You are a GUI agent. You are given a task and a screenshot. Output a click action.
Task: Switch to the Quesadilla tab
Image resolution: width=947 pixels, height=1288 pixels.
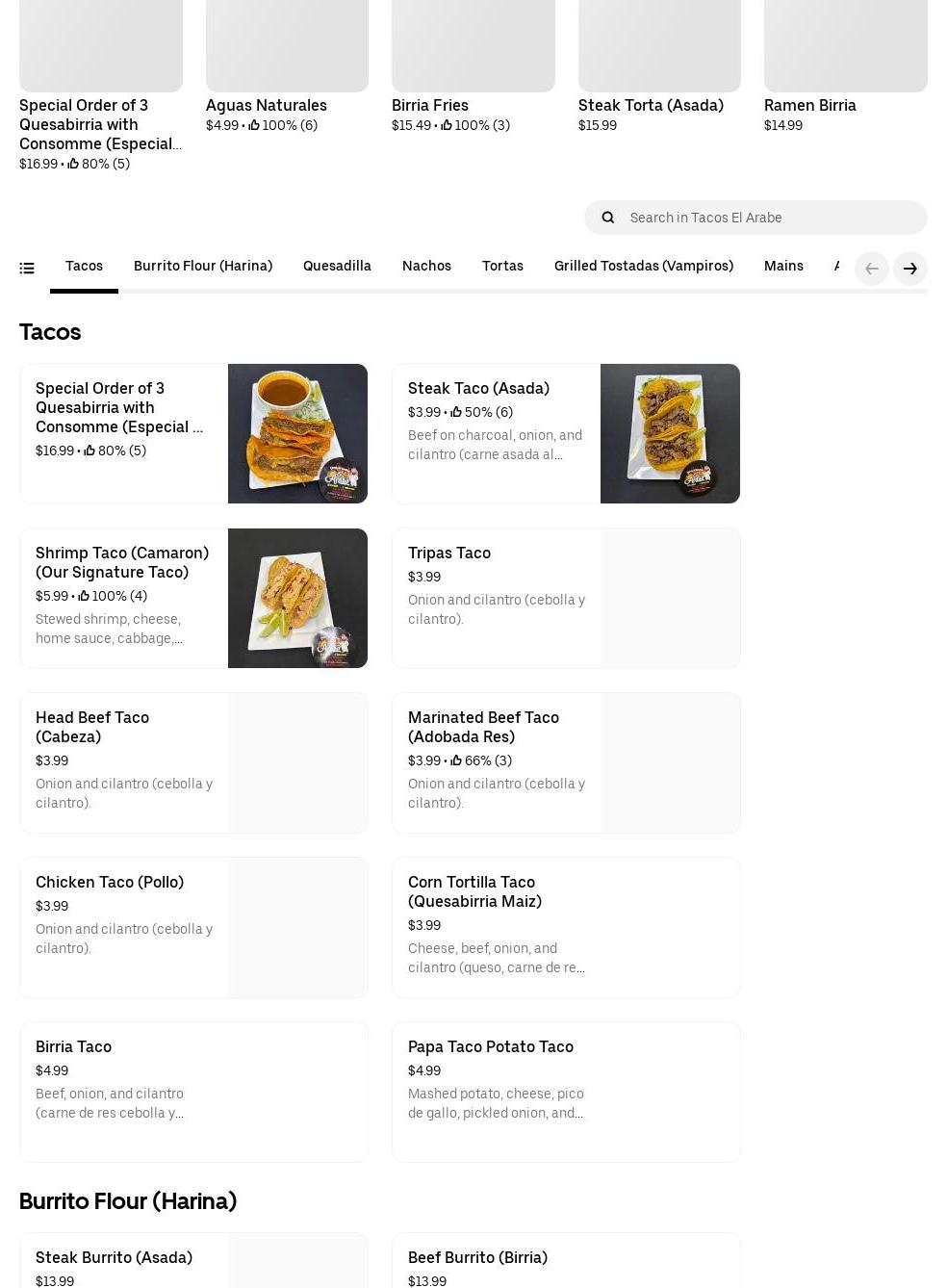[x=337, y=266]
